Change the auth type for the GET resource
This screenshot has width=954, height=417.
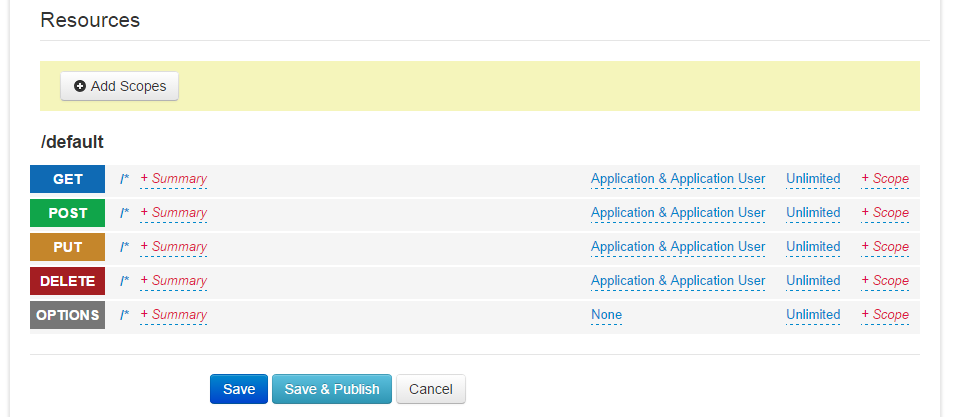tap(677, 179)
